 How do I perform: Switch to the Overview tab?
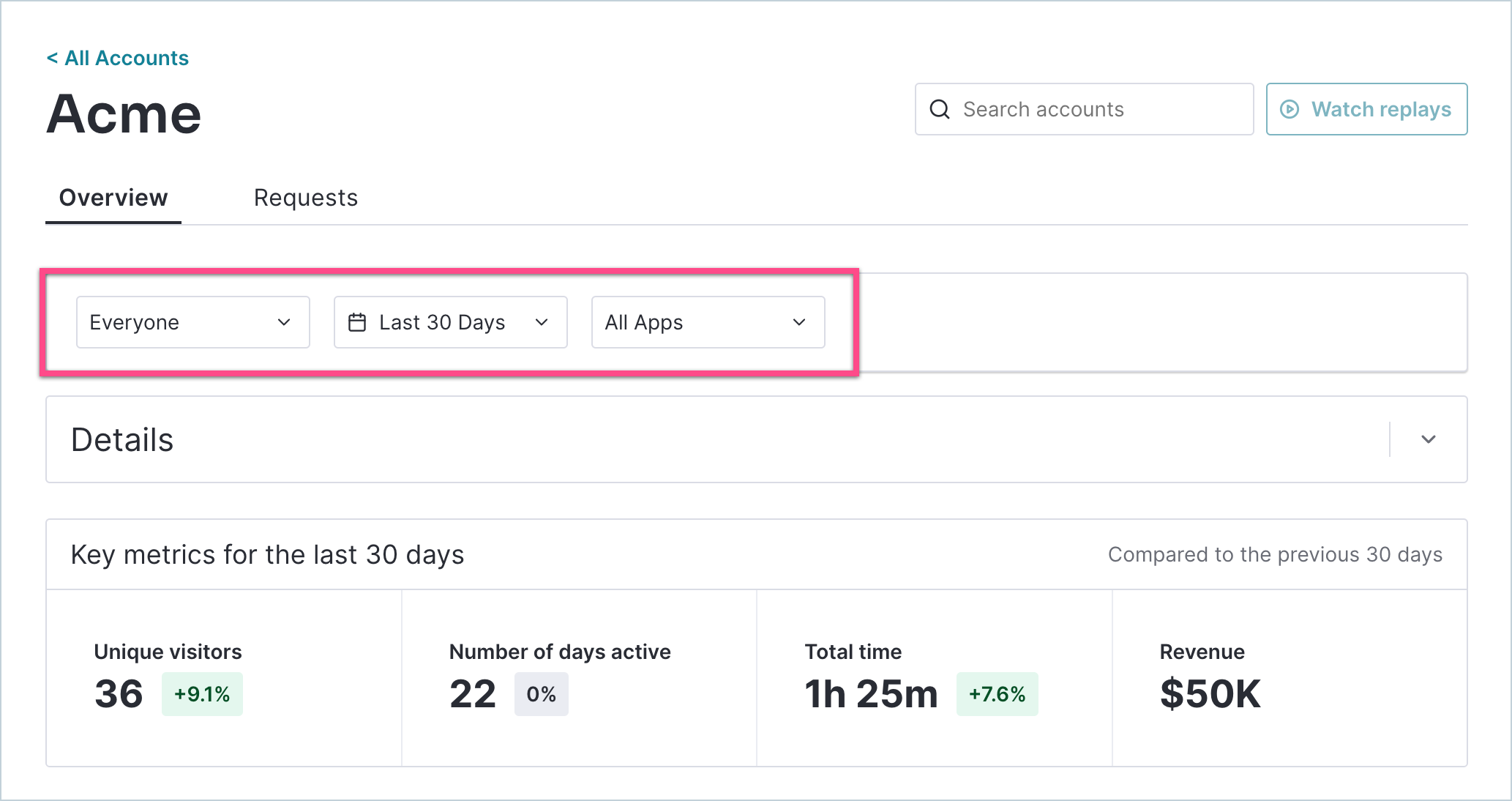tap(113, 198)
